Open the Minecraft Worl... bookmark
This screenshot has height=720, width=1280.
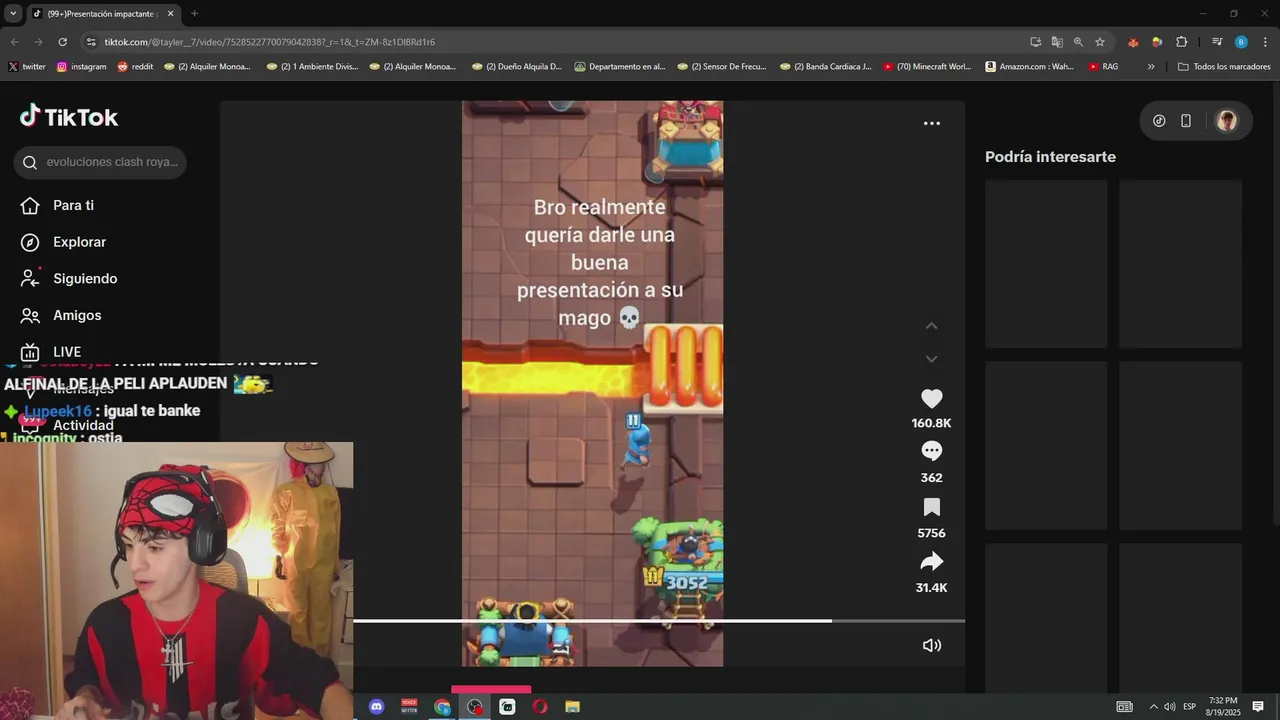click(927, 67)
